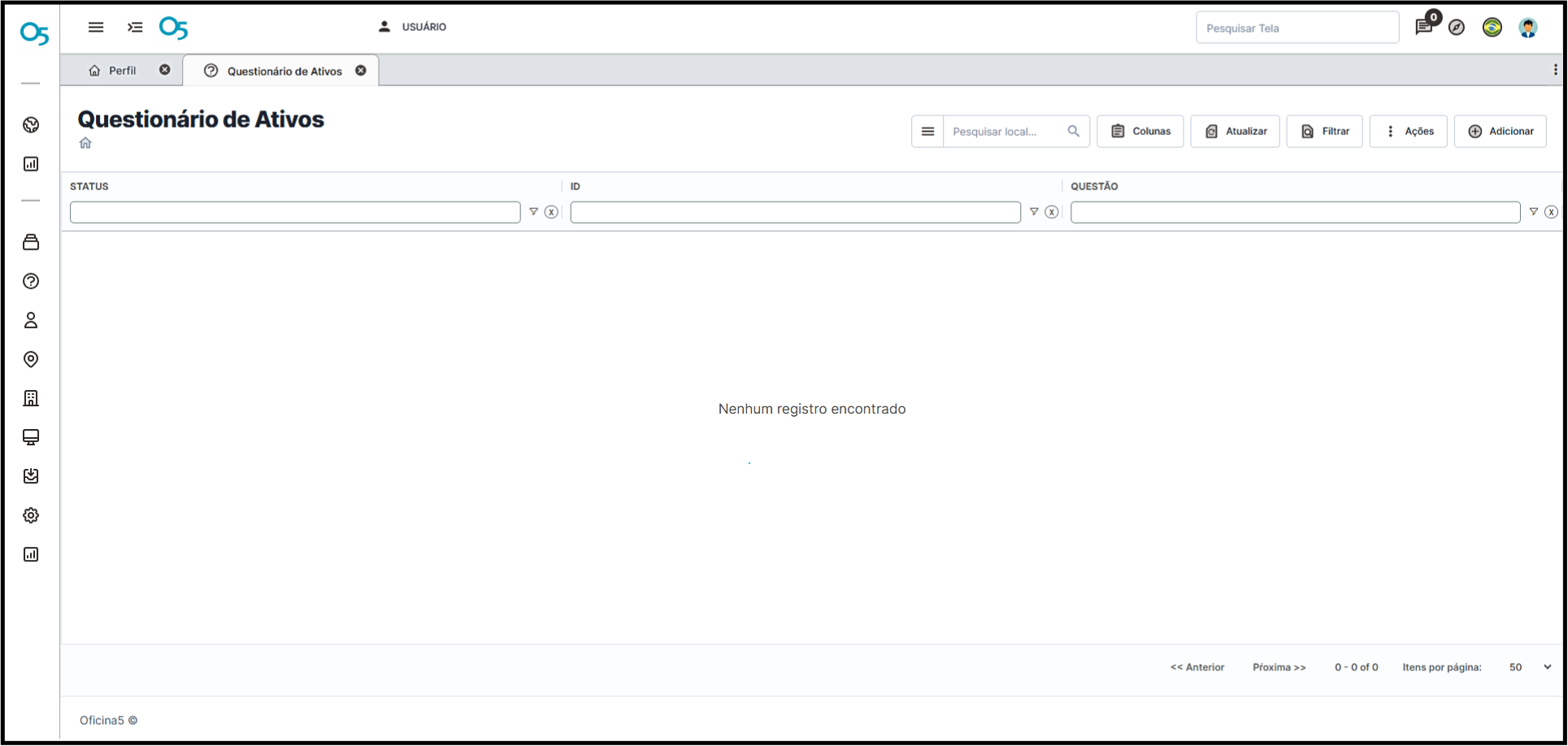Viewport: 1568px width, 746px height.
Task: Click the monitor icon in sidebar
Action: click(31, 437)
